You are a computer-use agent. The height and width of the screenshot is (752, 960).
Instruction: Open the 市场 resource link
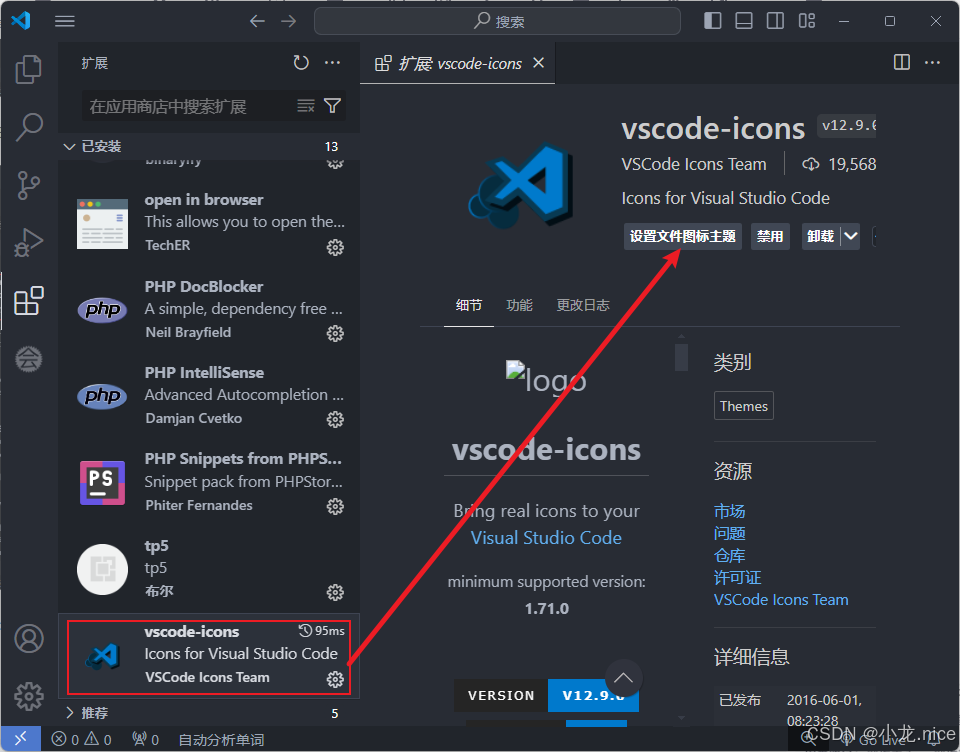coord(729,511)
